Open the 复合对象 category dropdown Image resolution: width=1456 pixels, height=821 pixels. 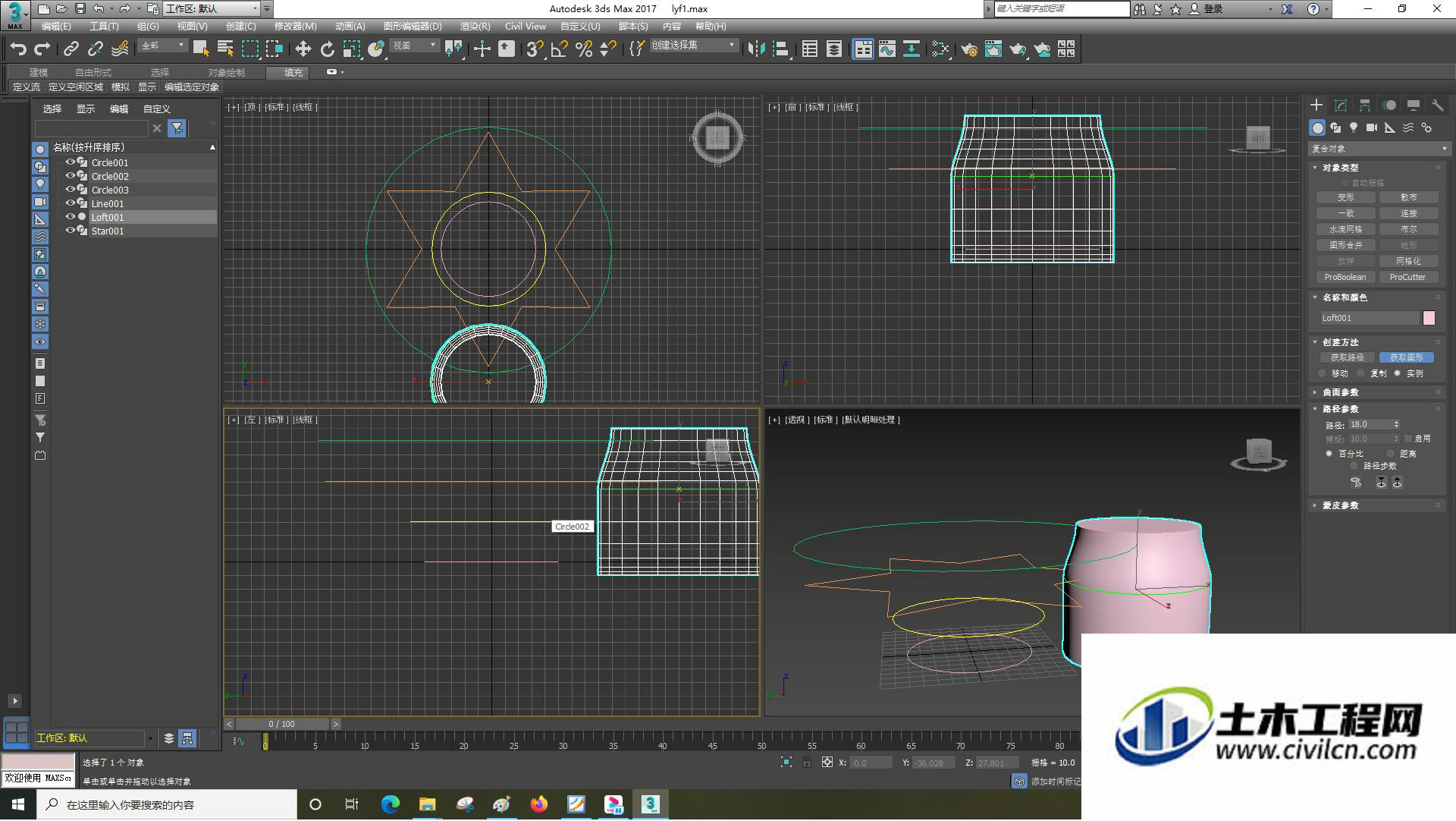tap(1379, 149)
